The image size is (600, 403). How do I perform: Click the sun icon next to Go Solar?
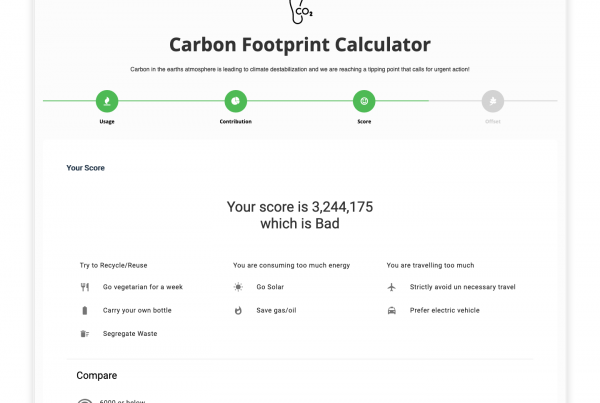coord(238,287)
